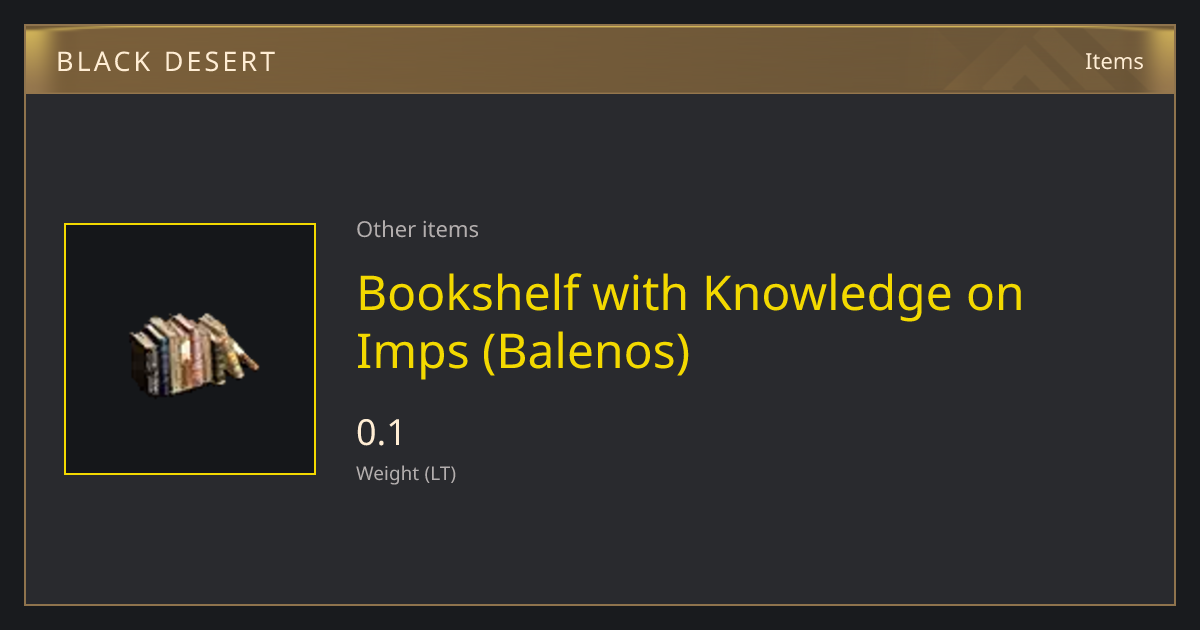Click the word DESERT in the header
The width and height of the screenshot is (1200, 630).
[x=220, y=62]
